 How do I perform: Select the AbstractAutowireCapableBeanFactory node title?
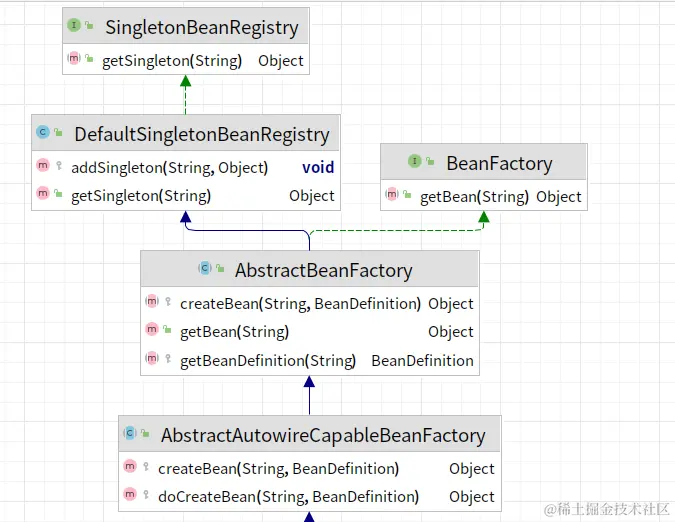323,436
